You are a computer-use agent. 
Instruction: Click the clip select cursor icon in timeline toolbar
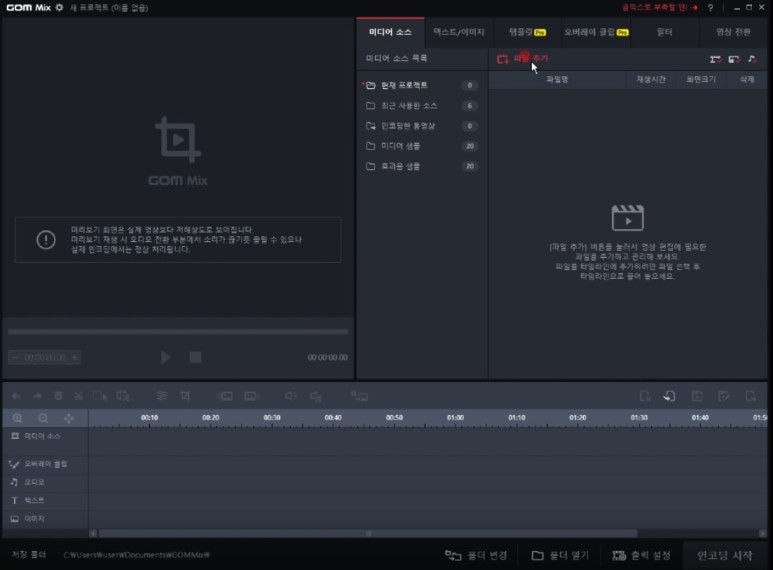(x=100, y=396)
